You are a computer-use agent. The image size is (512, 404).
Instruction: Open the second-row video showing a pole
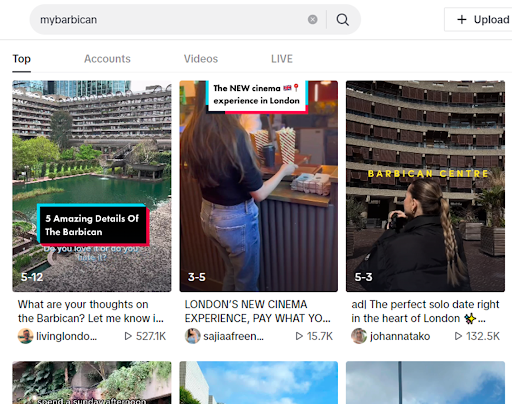click(425, 383)
